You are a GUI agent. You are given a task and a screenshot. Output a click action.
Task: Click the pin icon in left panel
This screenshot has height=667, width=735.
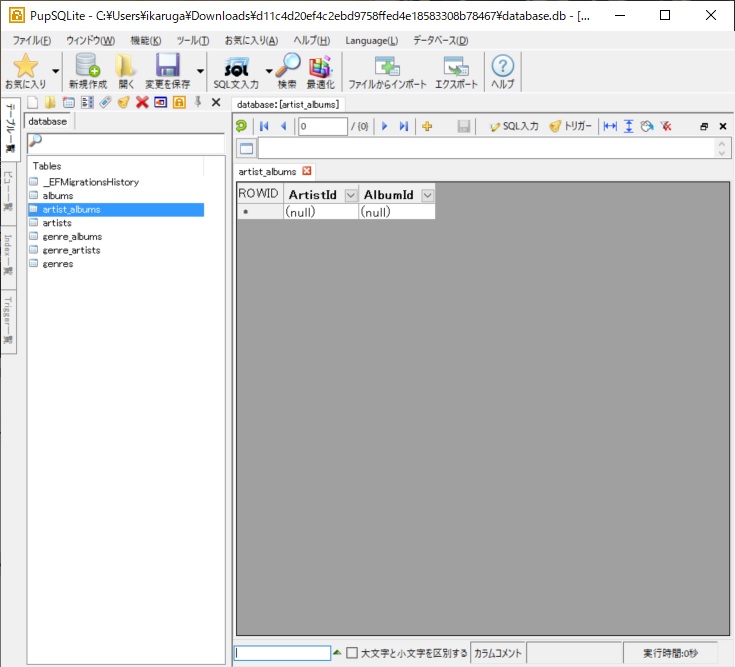[x=198, y=102]
